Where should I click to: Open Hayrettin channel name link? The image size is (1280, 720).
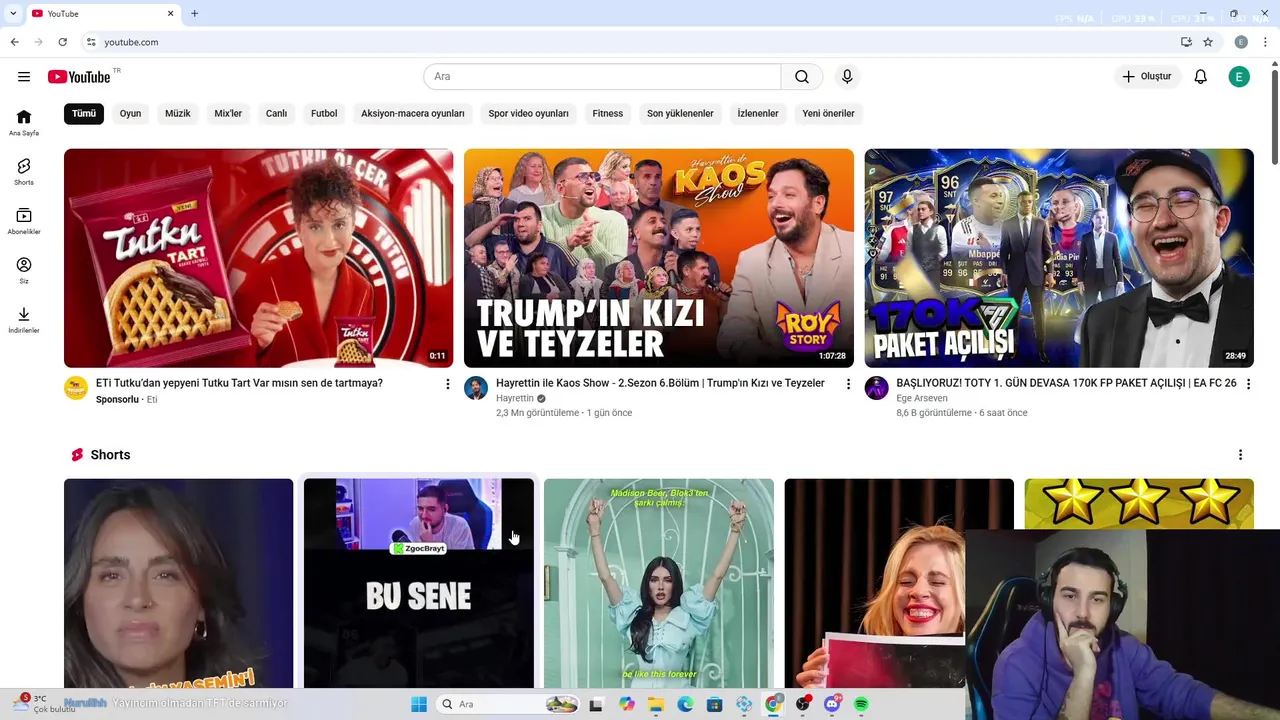pyautogui.click(x=515, y=399)
